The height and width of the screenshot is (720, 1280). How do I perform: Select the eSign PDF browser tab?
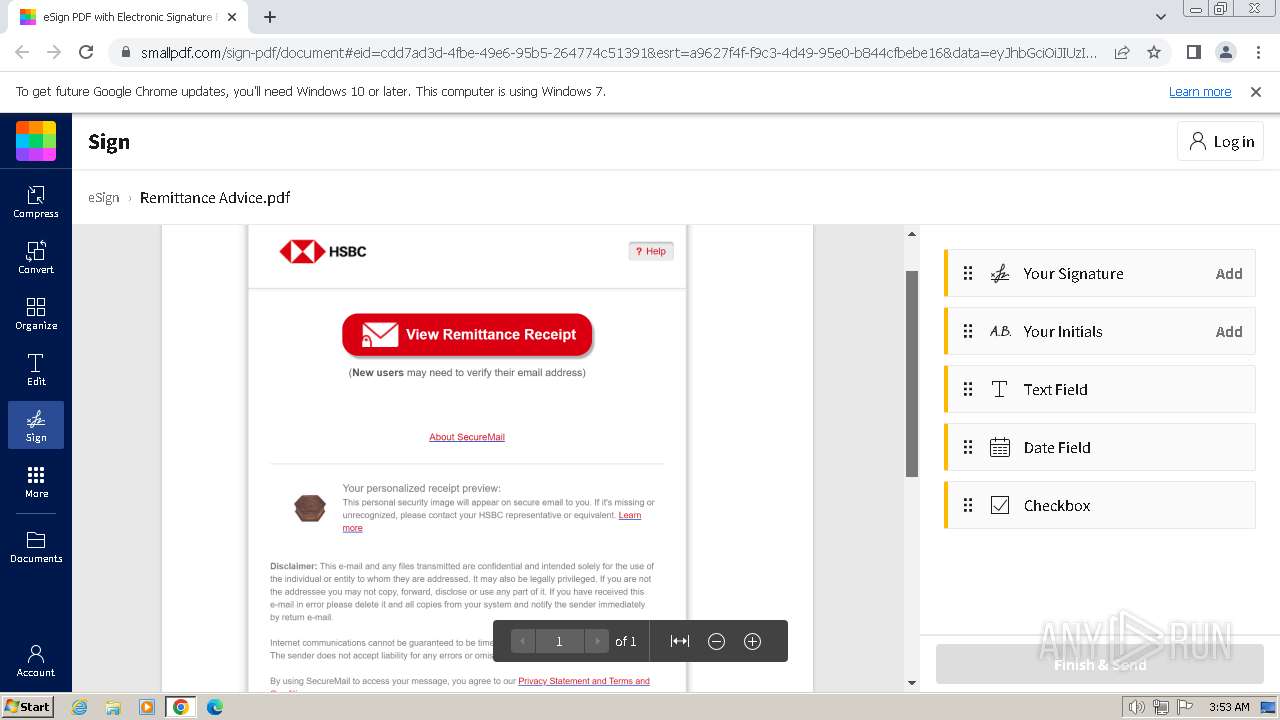(x=128, y=17)
